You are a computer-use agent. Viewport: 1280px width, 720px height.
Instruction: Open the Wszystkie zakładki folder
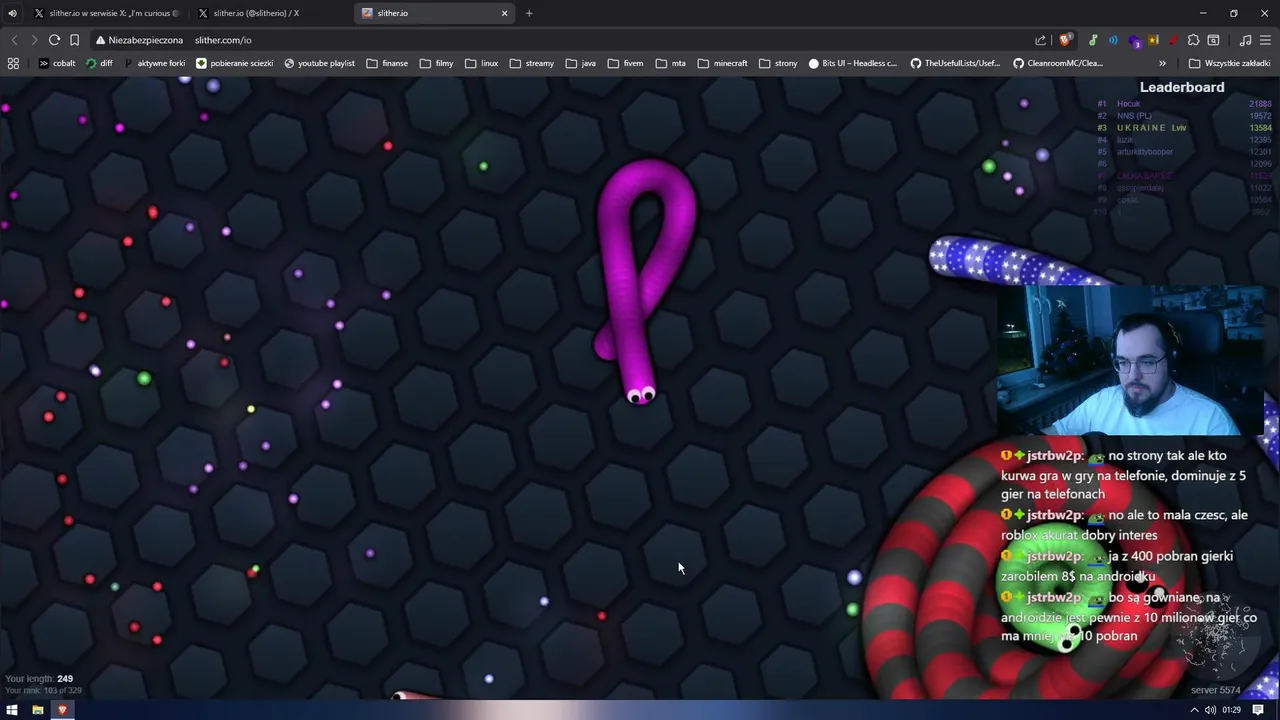click(1229, 63)
